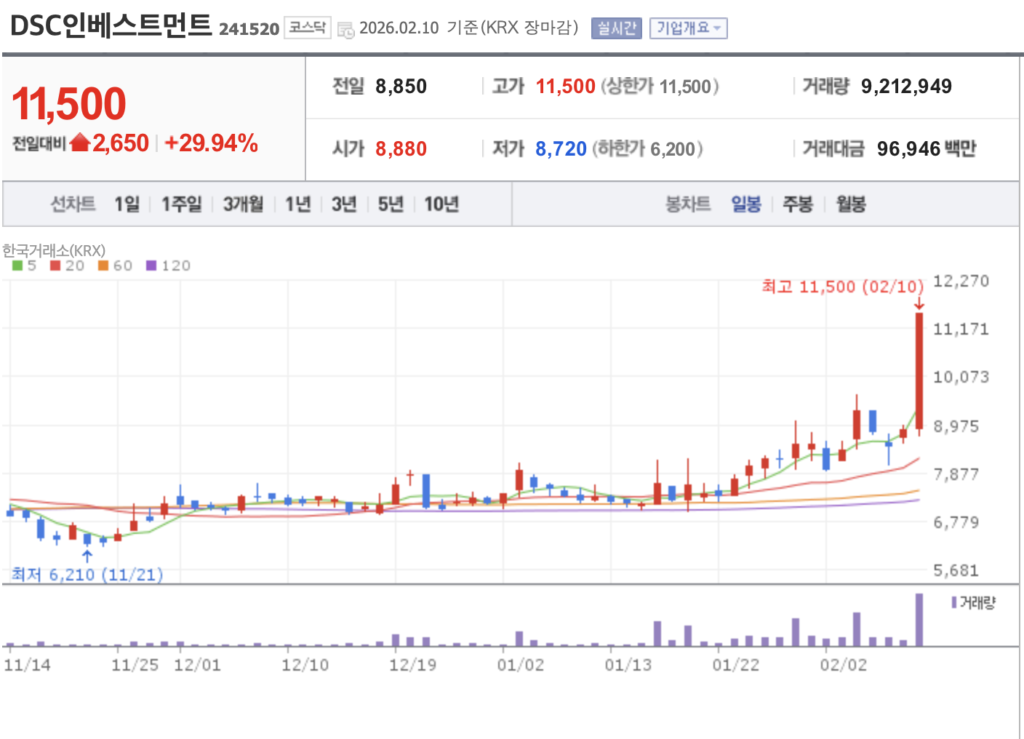Choose the 월봉 monthly candle chart
This screenshot has height=739, width=1024.
pos(851,204)
